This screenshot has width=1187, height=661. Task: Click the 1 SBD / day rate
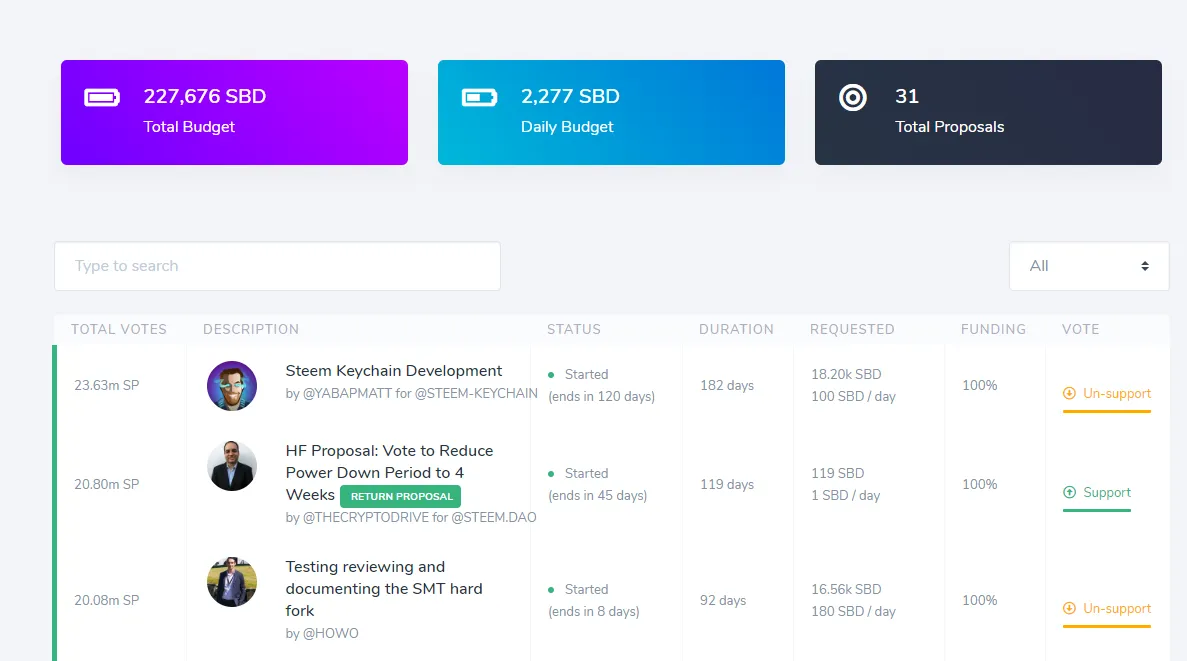click(846, 496)
